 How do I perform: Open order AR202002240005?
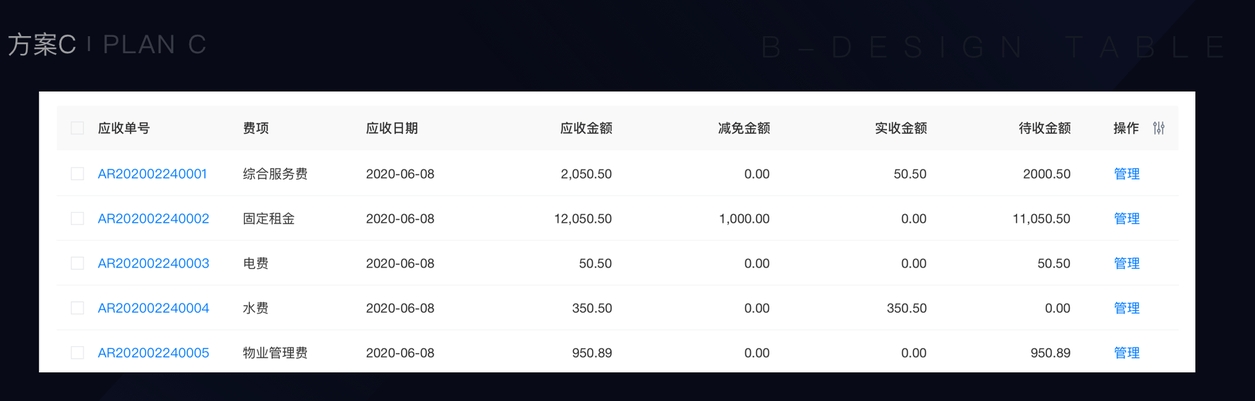153,353
